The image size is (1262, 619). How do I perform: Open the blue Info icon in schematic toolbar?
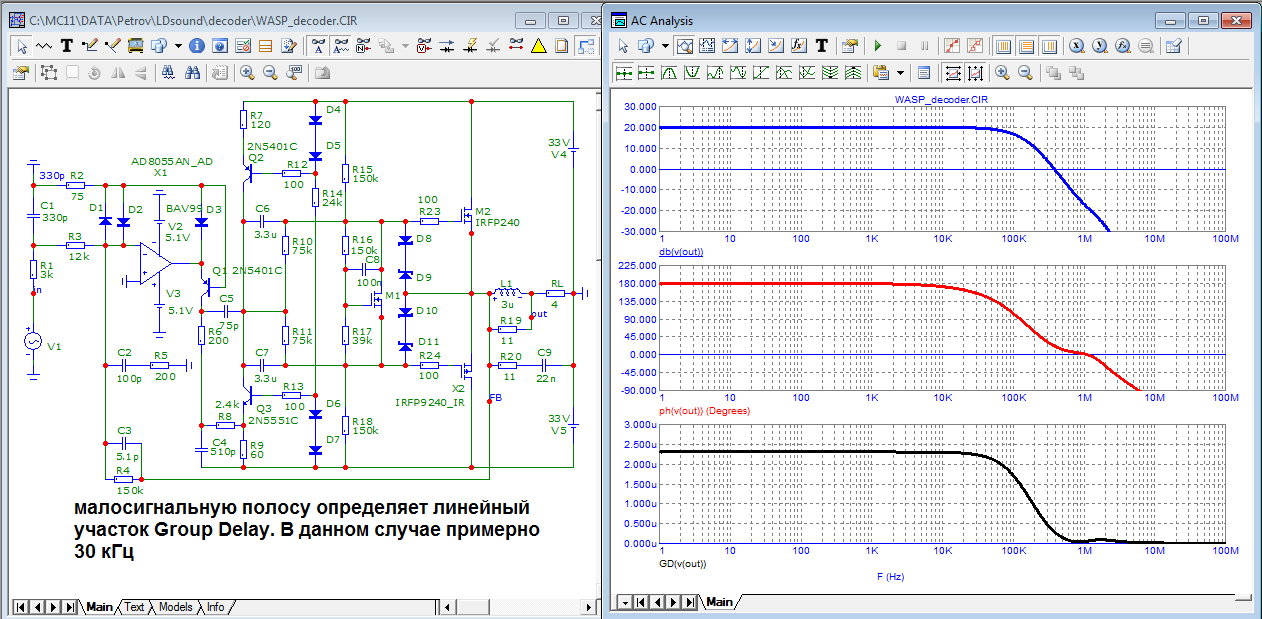click(196, 45)
